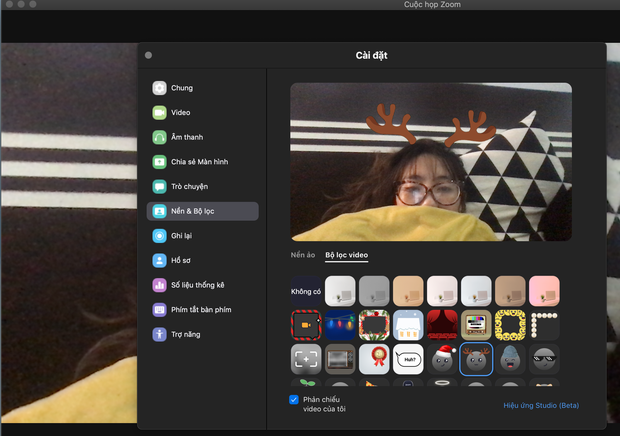Viewport: 620px width, 436px height.
Task: Open Video settings in the sidebar
Action: pos(180,113)
